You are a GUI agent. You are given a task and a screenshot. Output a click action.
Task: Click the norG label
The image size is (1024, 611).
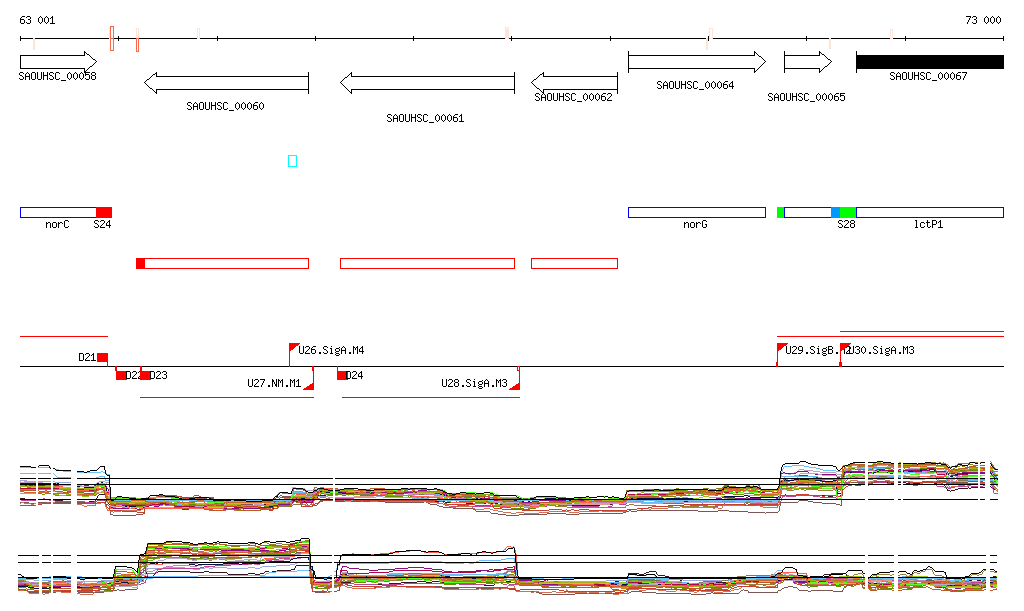(x=695, y=225)
